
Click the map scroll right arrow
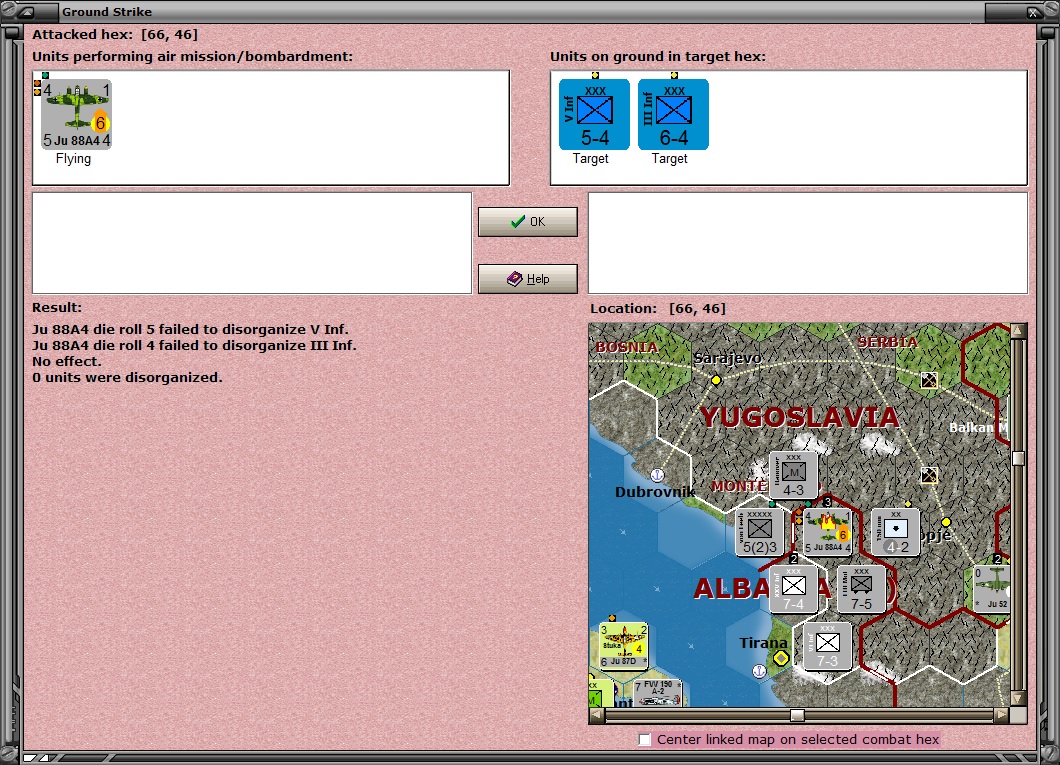point(1001,715)
